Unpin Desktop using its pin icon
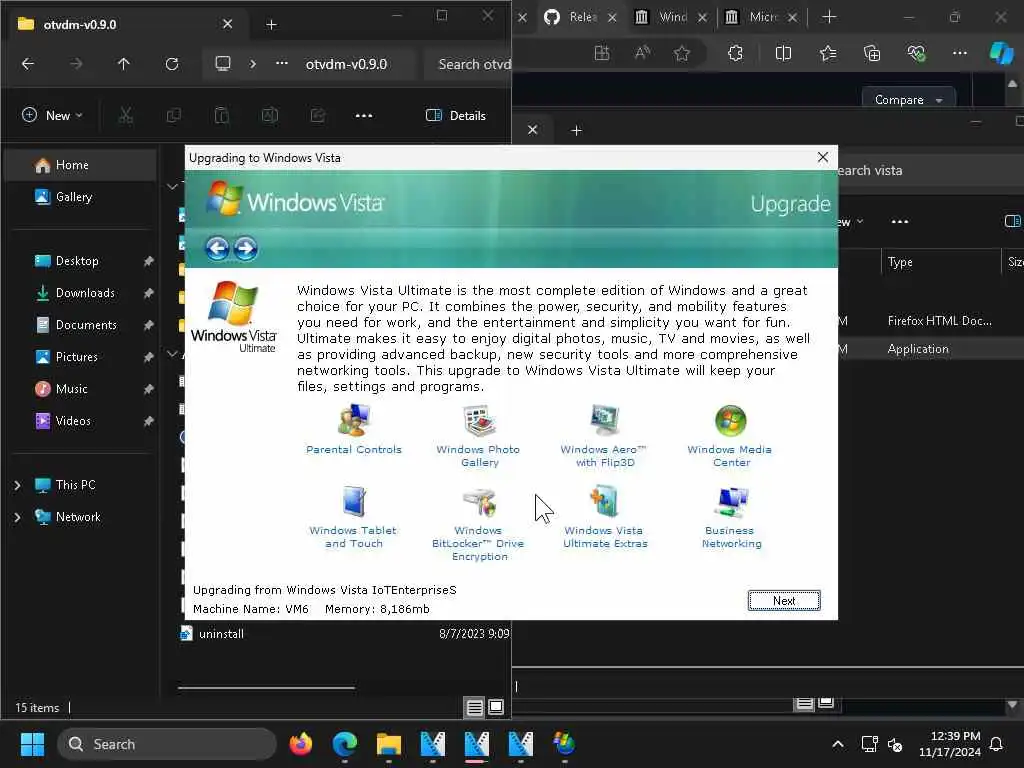The image size is (1024, 768). (148, 261)
